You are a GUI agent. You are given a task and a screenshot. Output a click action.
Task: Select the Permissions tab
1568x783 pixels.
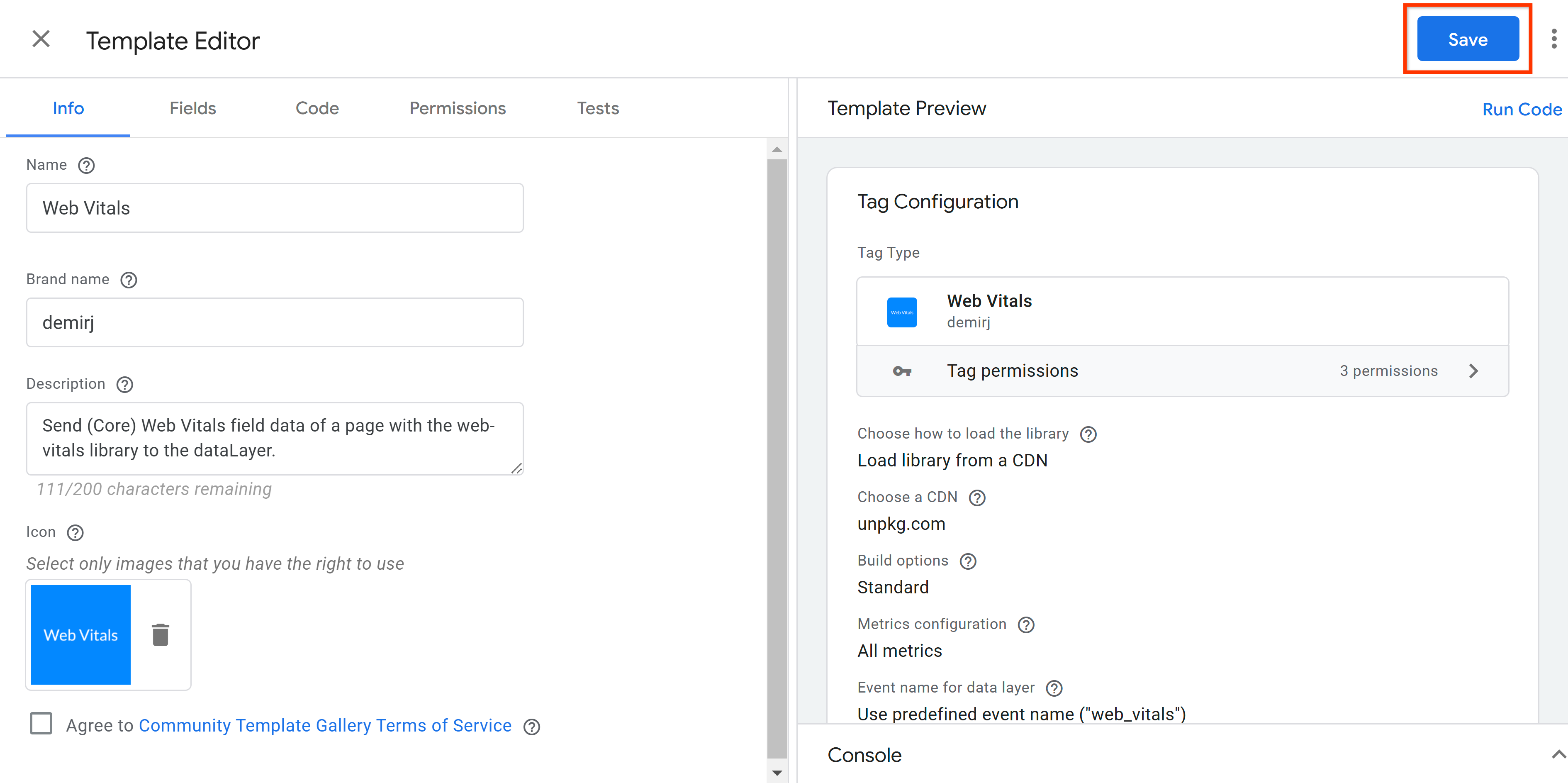coord(458,108)
